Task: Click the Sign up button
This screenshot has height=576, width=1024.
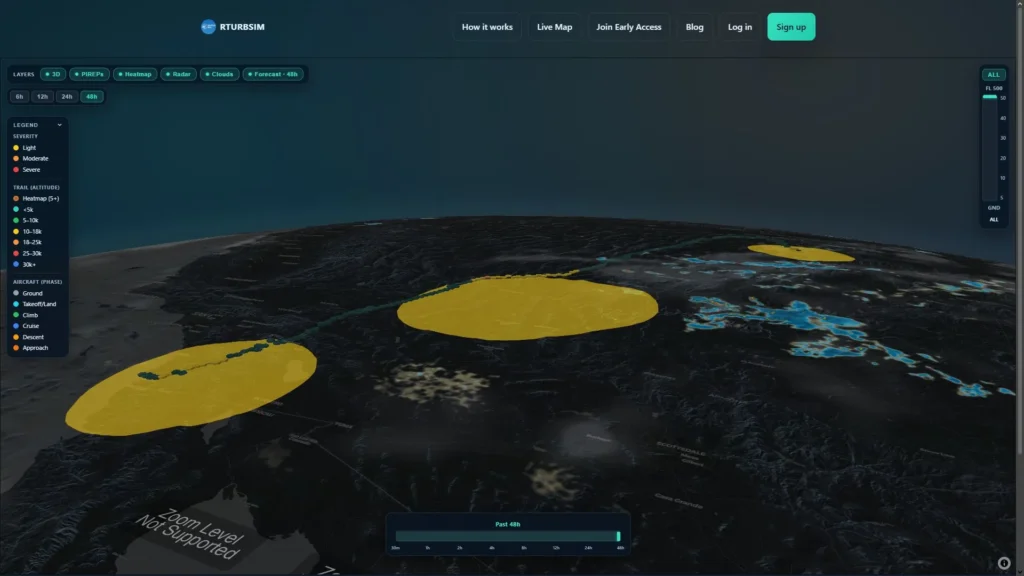Action: coord(791,27)
